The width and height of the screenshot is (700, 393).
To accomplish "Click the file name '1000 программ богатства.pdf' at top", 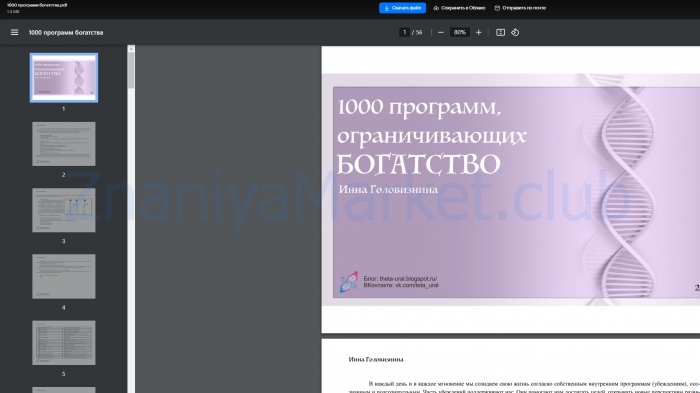I will click(37, 5).
